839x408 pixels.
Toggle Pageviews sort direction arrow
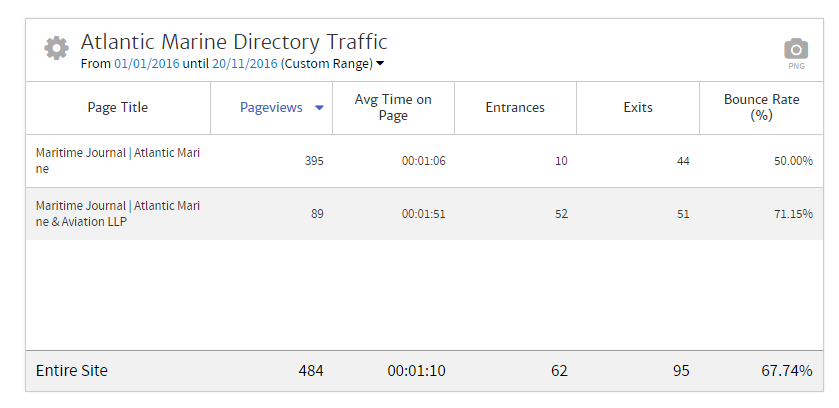coord(319,108)
